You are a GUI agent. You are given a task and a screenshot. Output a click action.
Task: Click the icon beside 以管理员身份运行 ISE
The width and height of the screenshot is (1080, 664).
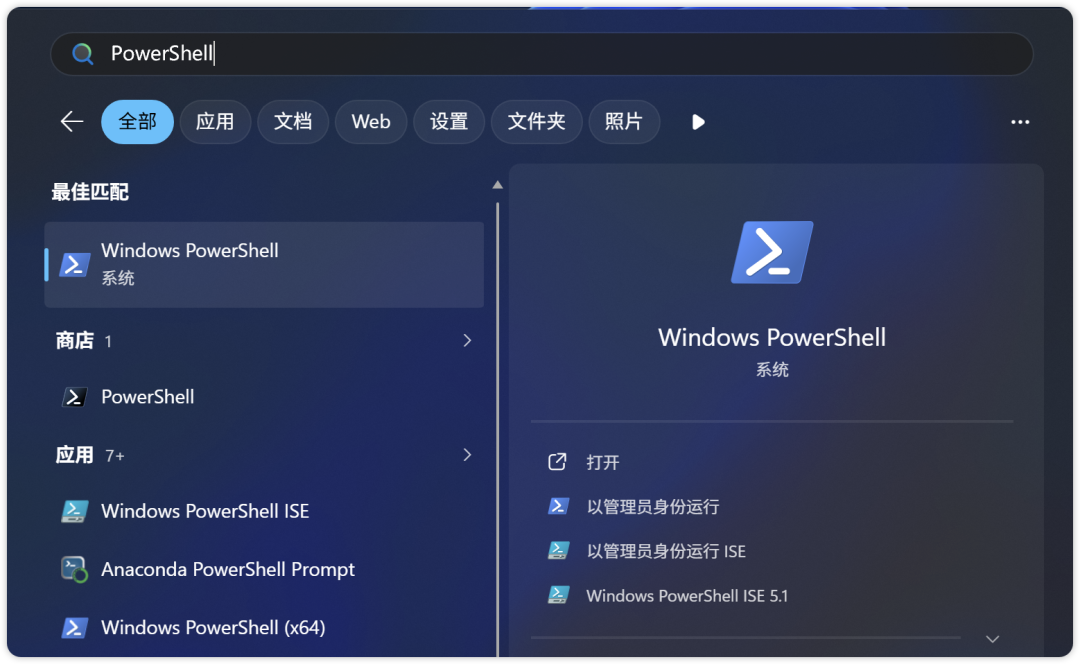[x=558, y=550]
